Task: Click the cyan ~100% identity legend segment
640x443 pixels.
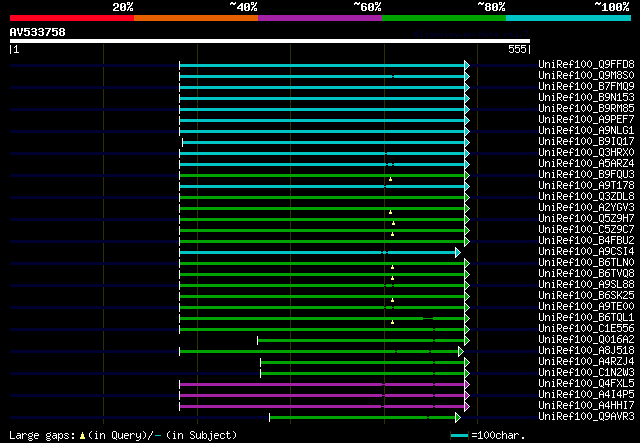Action: (x=569, y=18)
